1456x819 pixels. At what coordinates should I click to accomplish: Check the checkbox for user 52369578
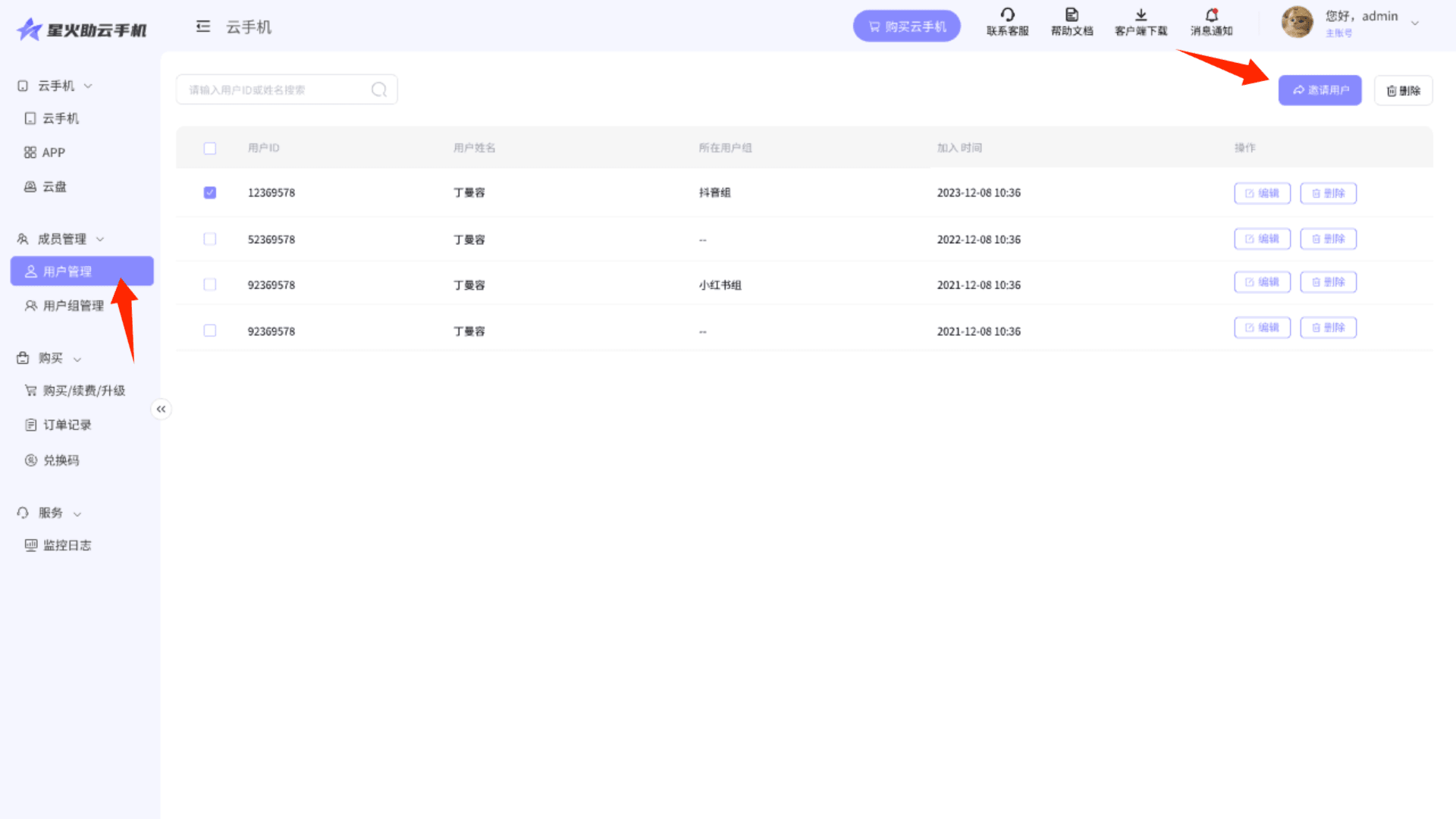coord(210,240)
